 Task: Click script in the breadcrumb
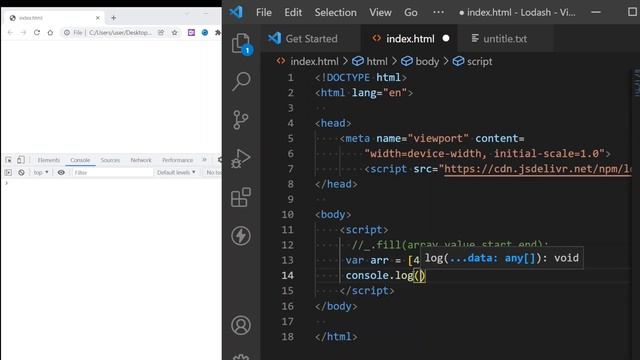pyautogui.click(x=479, y=62)
